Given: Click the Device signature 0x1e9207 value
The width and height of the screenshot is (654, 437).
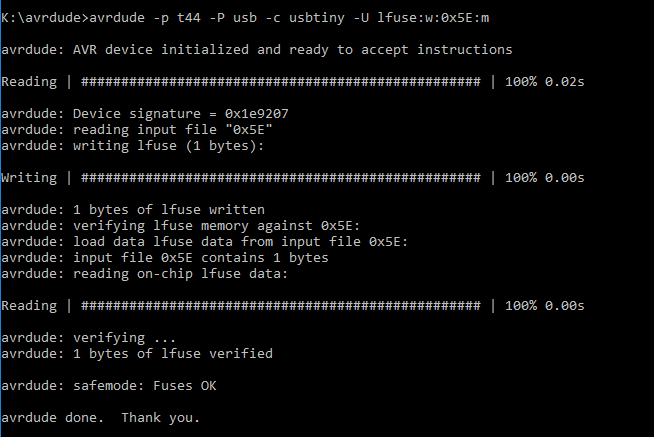Looking at the screenshot, I should pos(257,113).
